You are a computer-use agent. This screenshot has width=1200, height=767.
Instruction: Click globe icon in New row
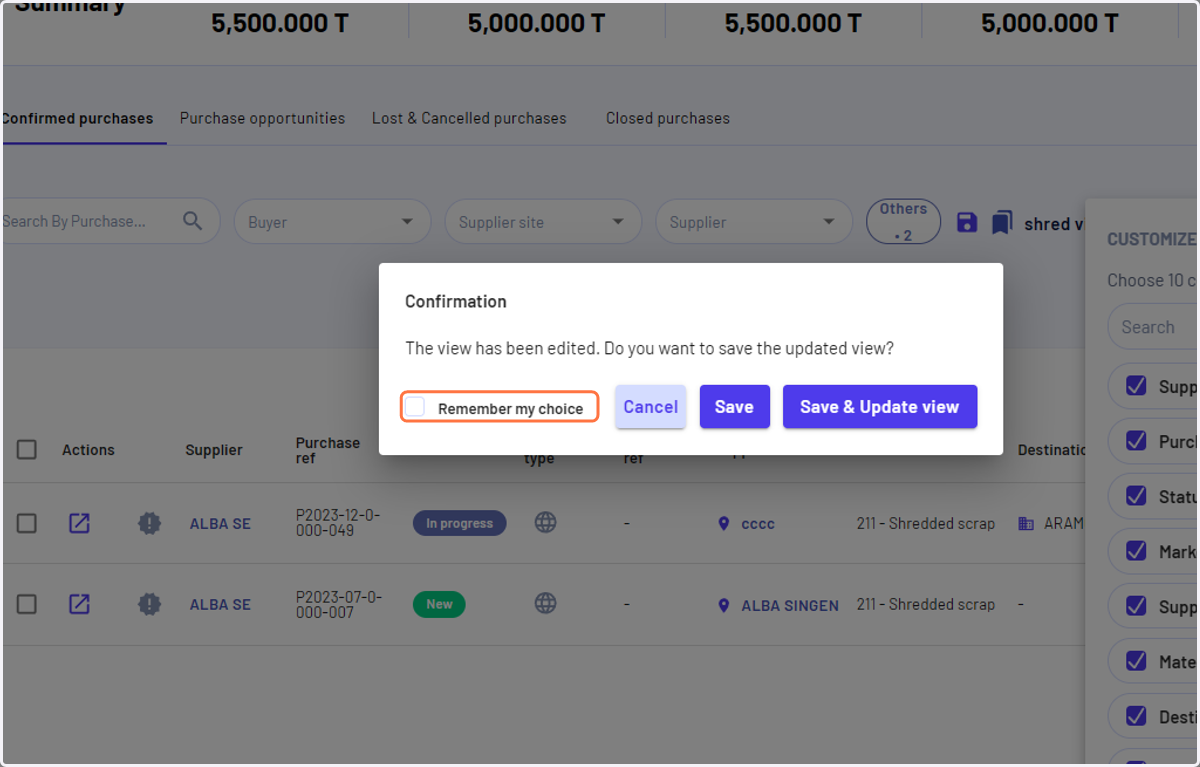[x=545, y=603]
